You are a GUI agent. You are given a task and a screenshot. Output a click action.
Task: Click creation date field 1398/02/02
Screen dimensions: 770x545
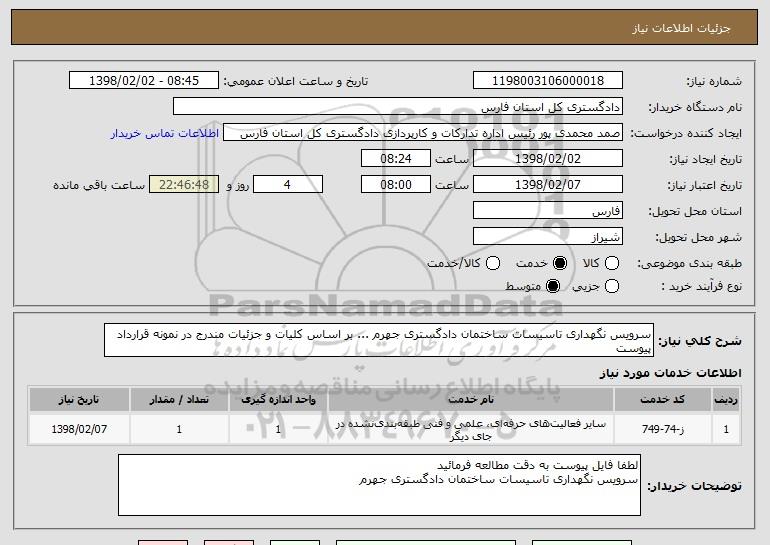(548, 159)
